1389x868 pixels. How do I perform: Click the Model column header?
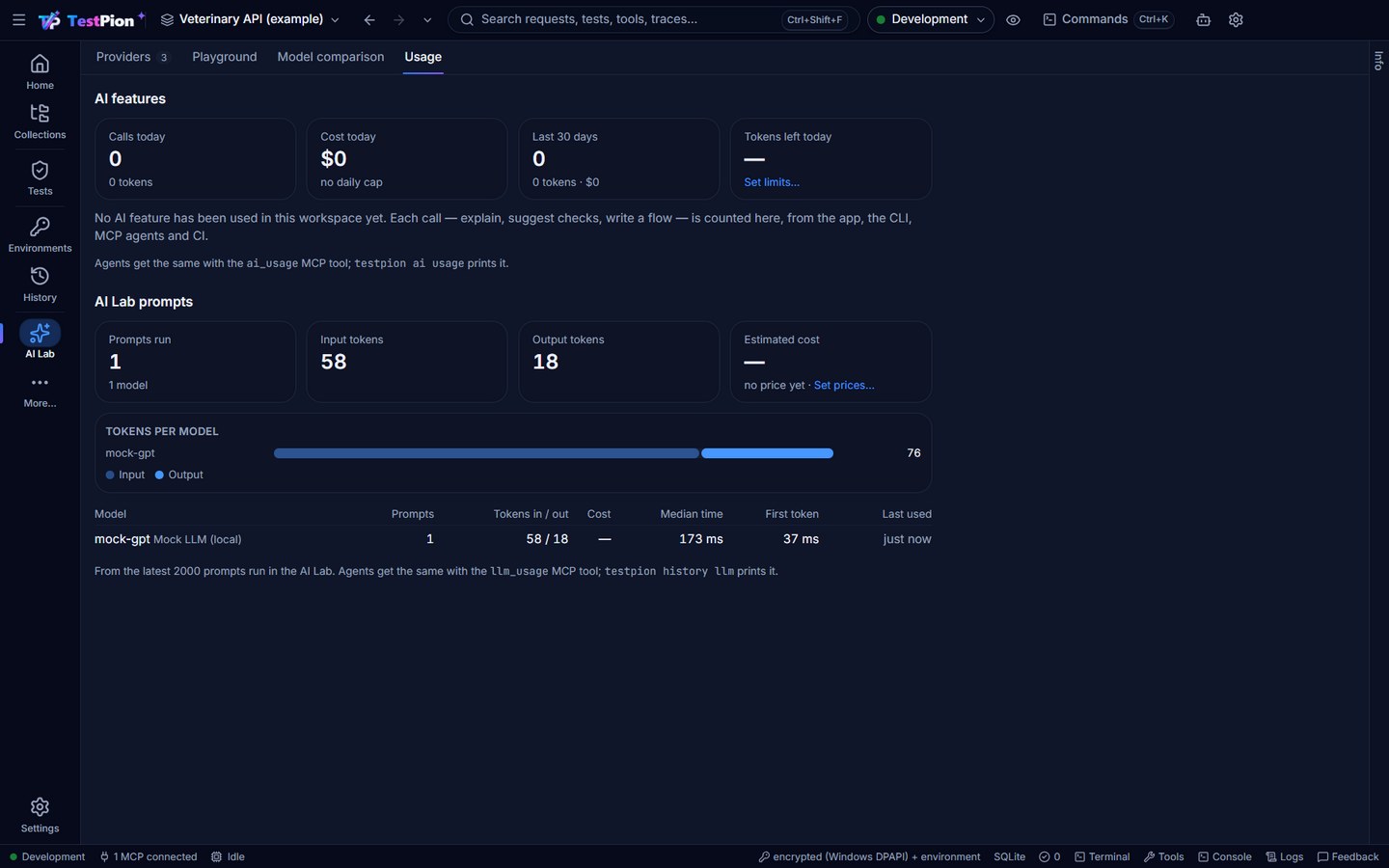click(110, 514)
